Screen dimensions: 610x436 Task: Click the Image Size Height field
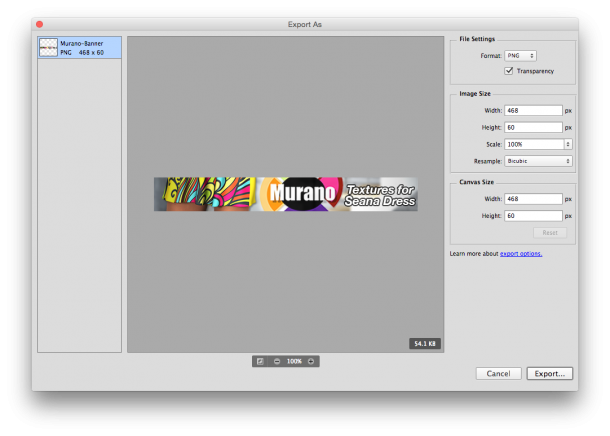(x=533, y=128)
